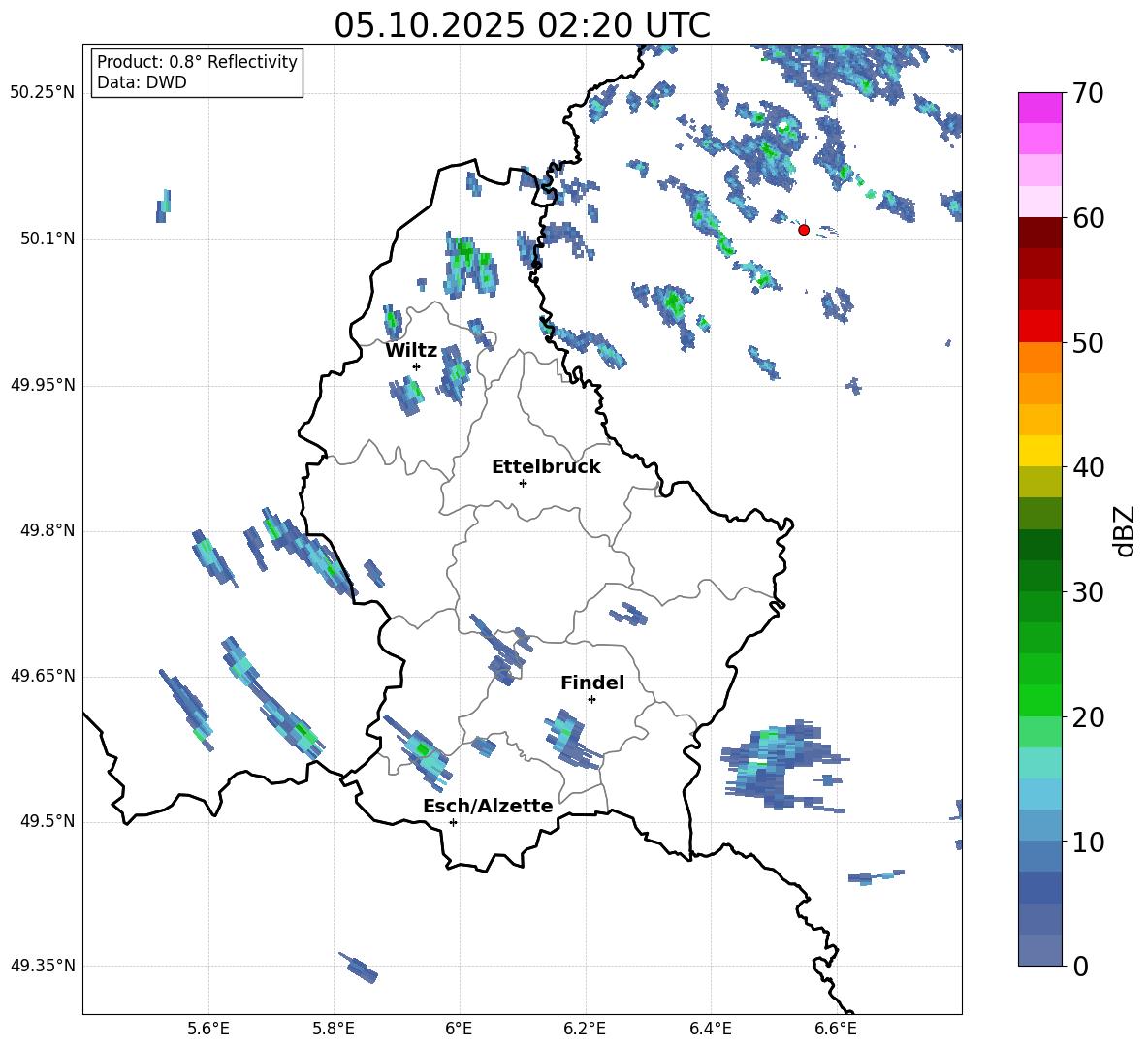The height and width of the screenshot is (1048, 1148).
Task: Click the 6.4°E longitude label
Action: [x=711, y=1029]
